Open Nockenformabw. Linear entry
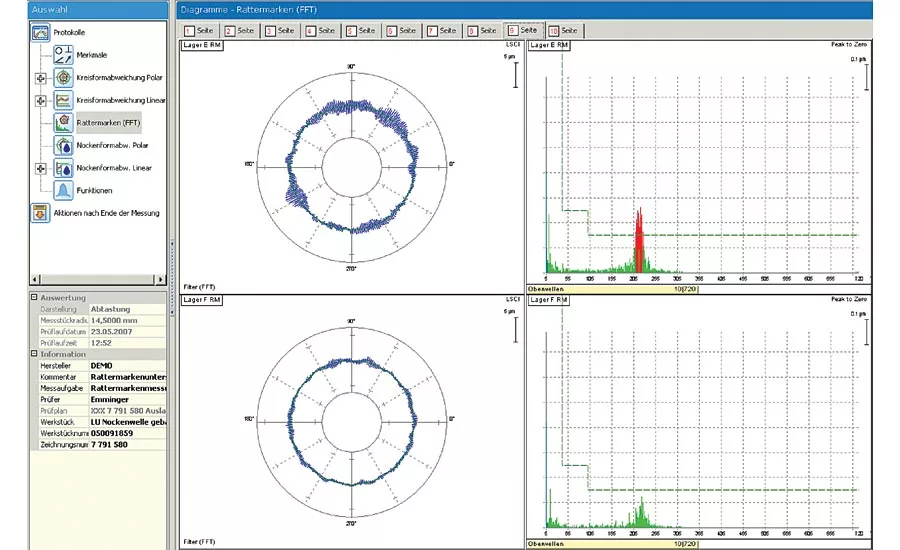 click(x=114, y=168)
